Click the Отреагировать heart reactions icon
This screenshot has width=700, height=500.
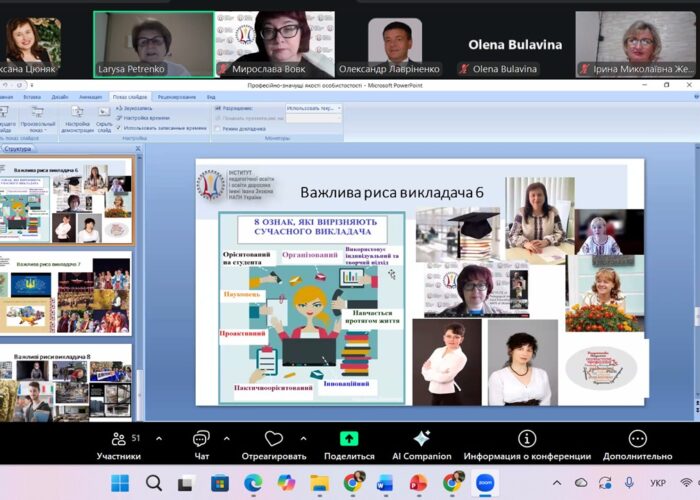(x=274, y=440)
